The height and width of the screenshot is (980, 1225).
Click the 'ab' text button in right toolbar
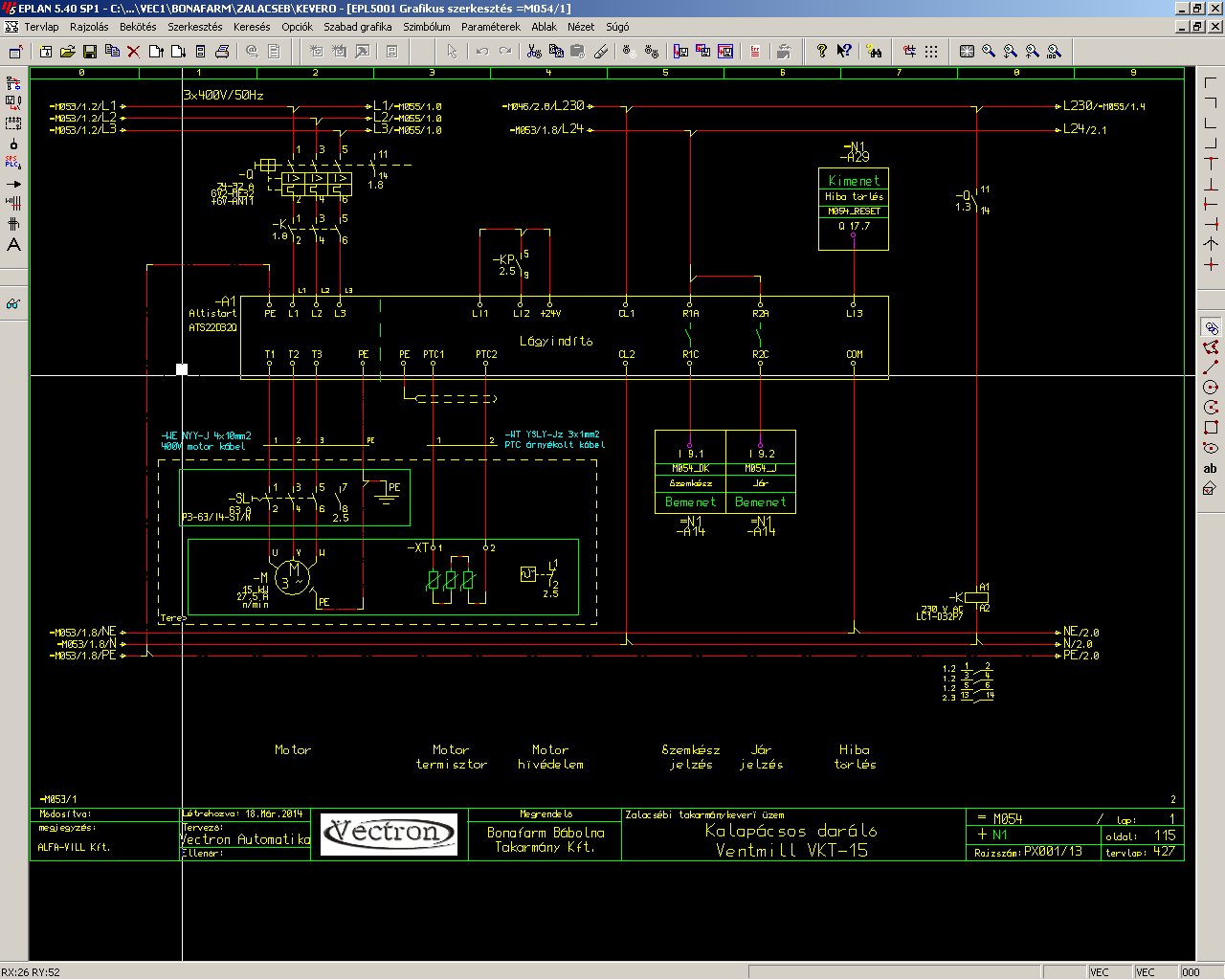(1211, 469)
